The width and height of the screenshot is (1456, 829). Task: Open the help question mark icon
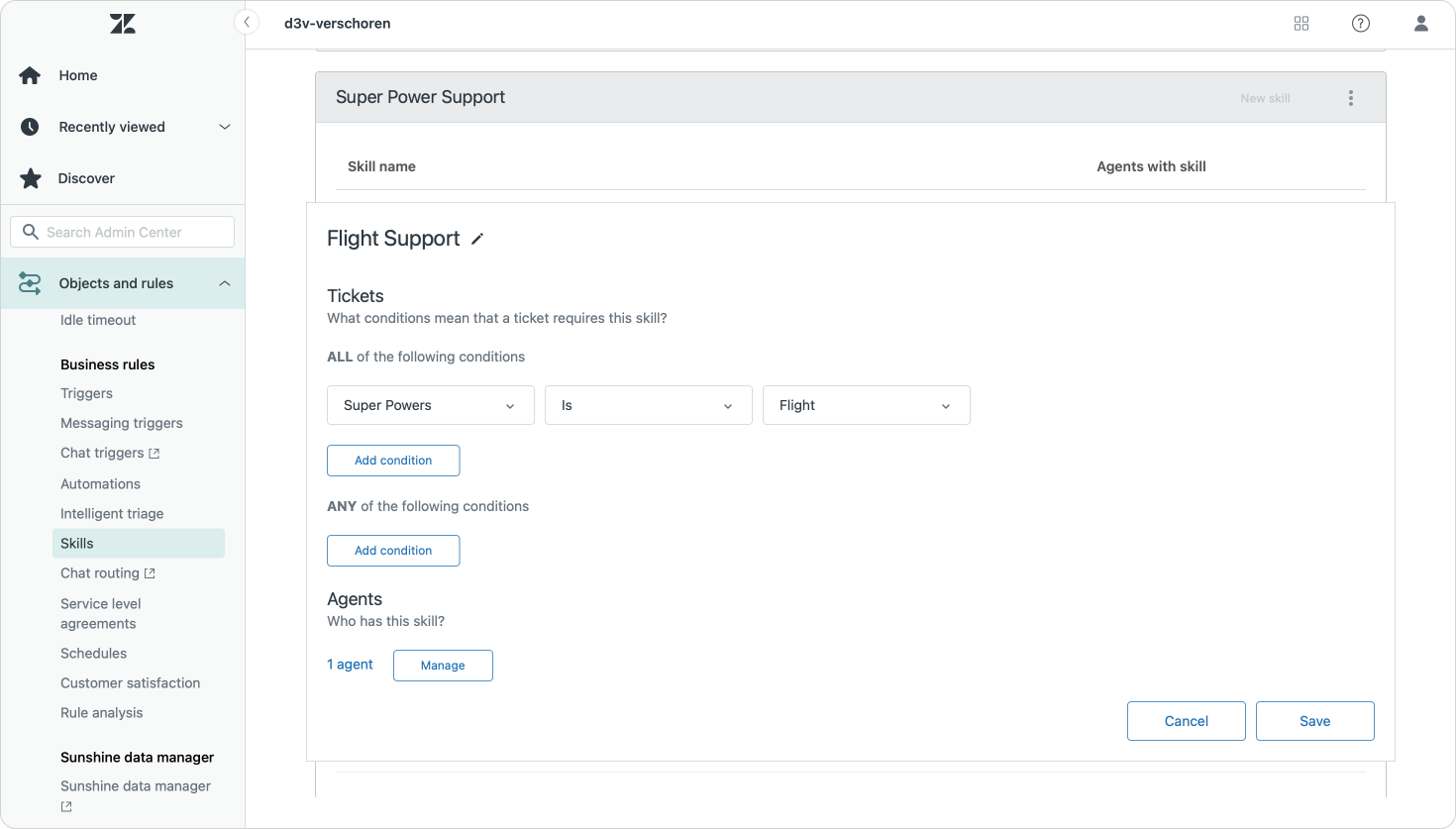tap(1361, 23)
